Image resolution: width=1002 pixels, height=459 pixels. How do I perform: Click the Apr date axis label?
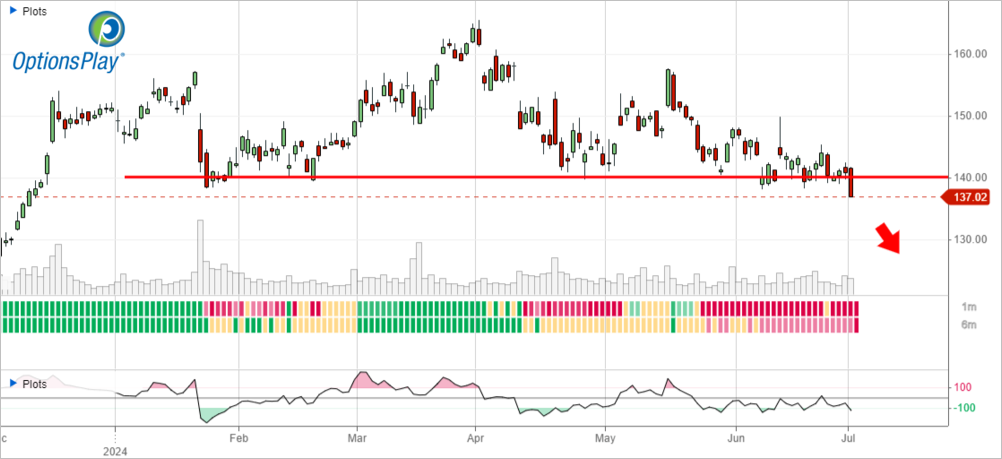475,439
